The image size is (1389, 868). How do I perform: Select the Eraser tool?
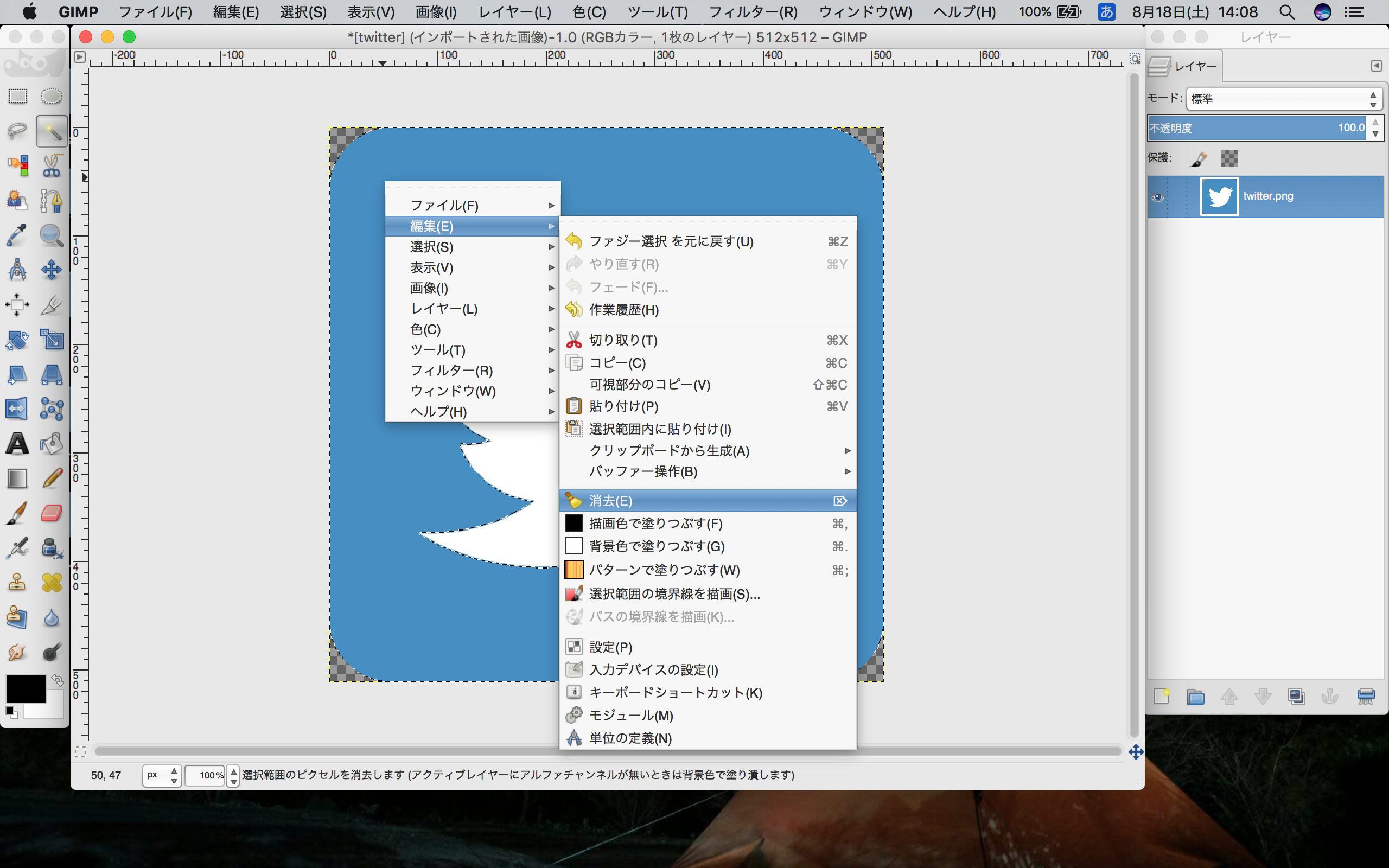click(x=51, y=513)
